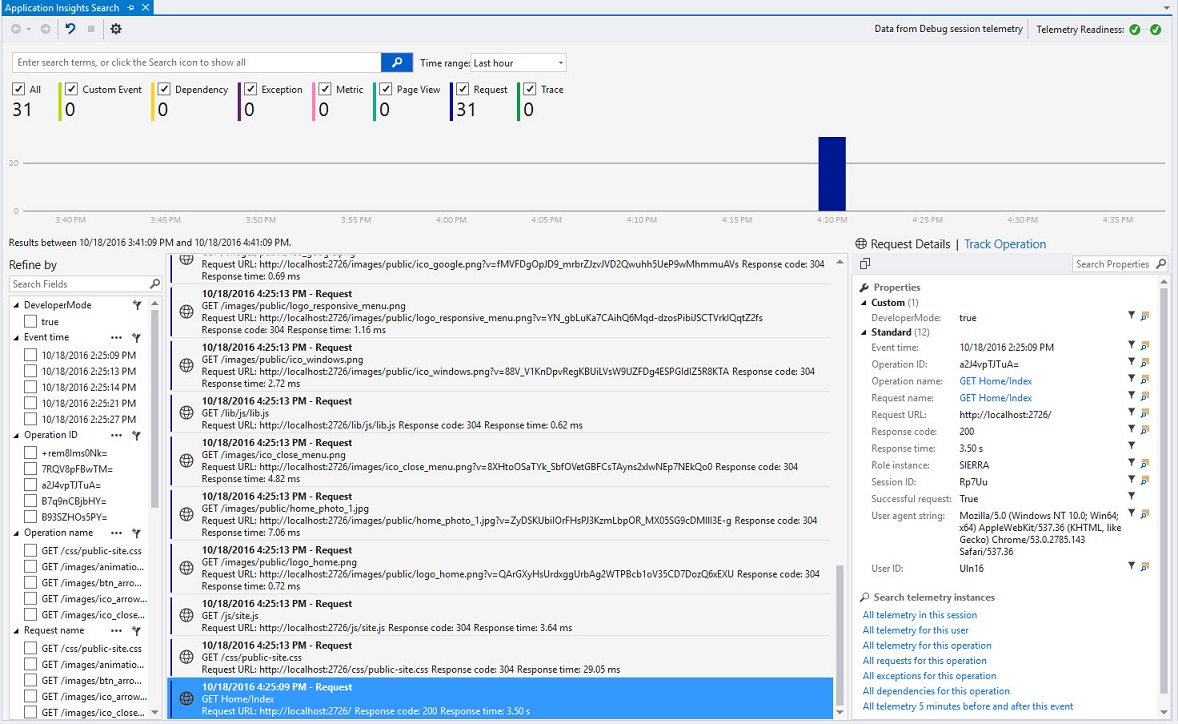This screenshot has width=1178, height=724.
Task: Search for the Request URL value
Action: pyautogui.click(x=1145, y=414)
